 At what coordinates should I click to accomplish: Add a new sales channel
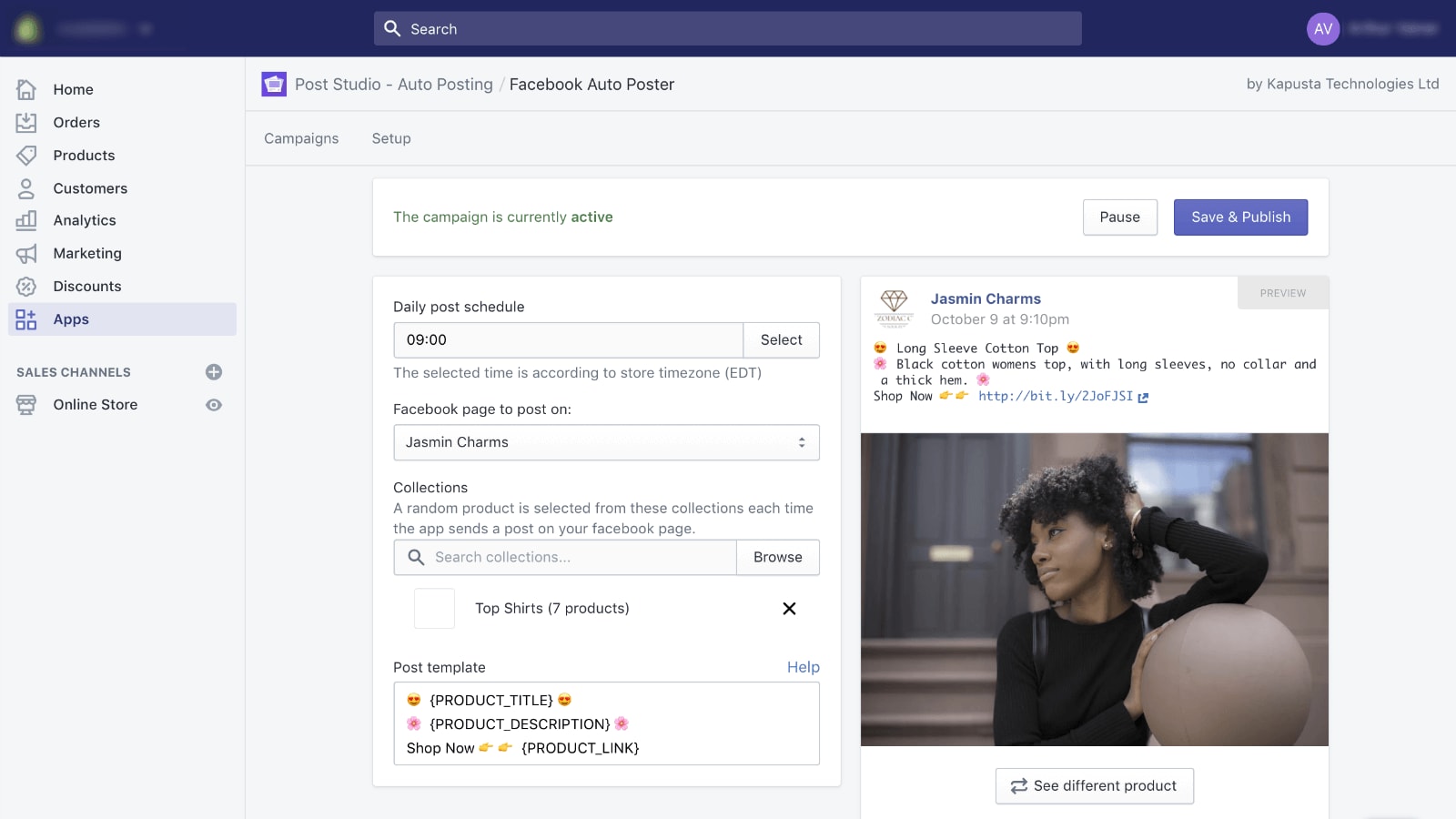click(213, 371)
